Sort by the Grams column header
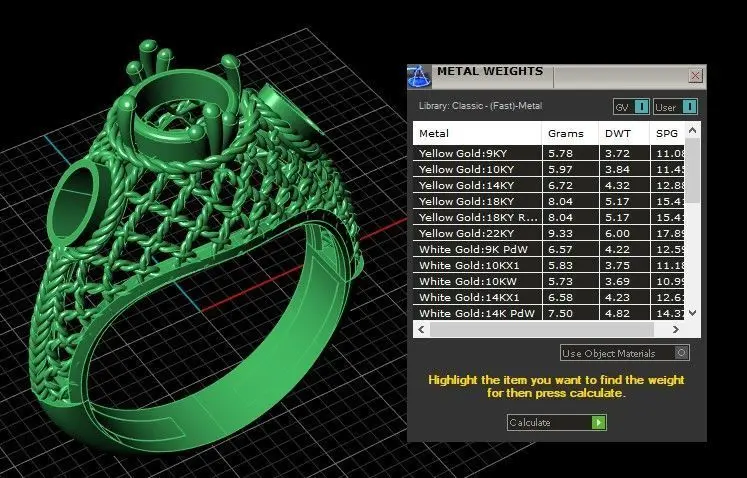Image resolution: width=747 pixels, height=478 pixels. click(x=570, y=133)
